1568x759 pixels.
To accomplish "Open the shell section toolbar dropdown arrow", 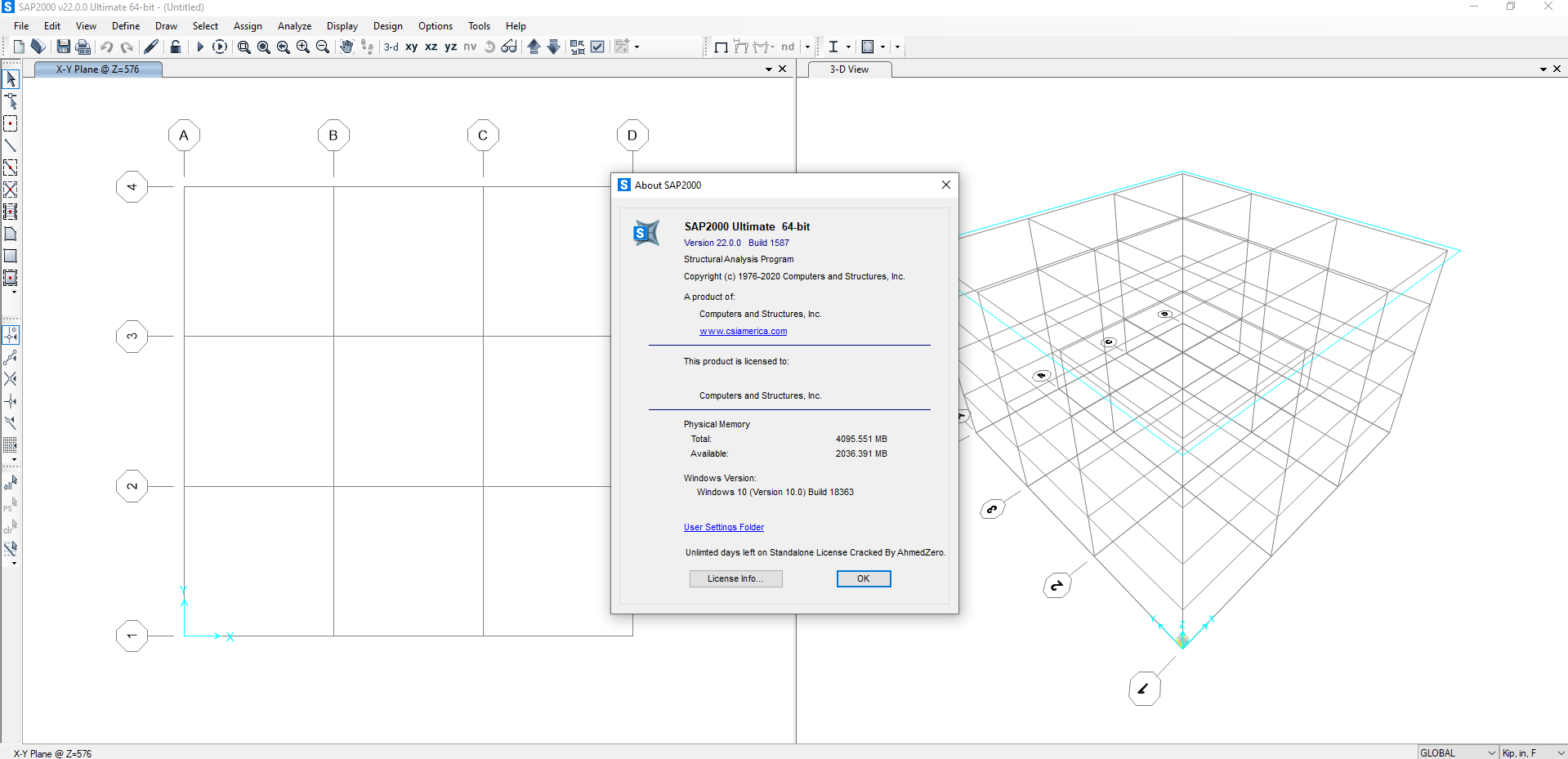I will [x=882, y=47].
